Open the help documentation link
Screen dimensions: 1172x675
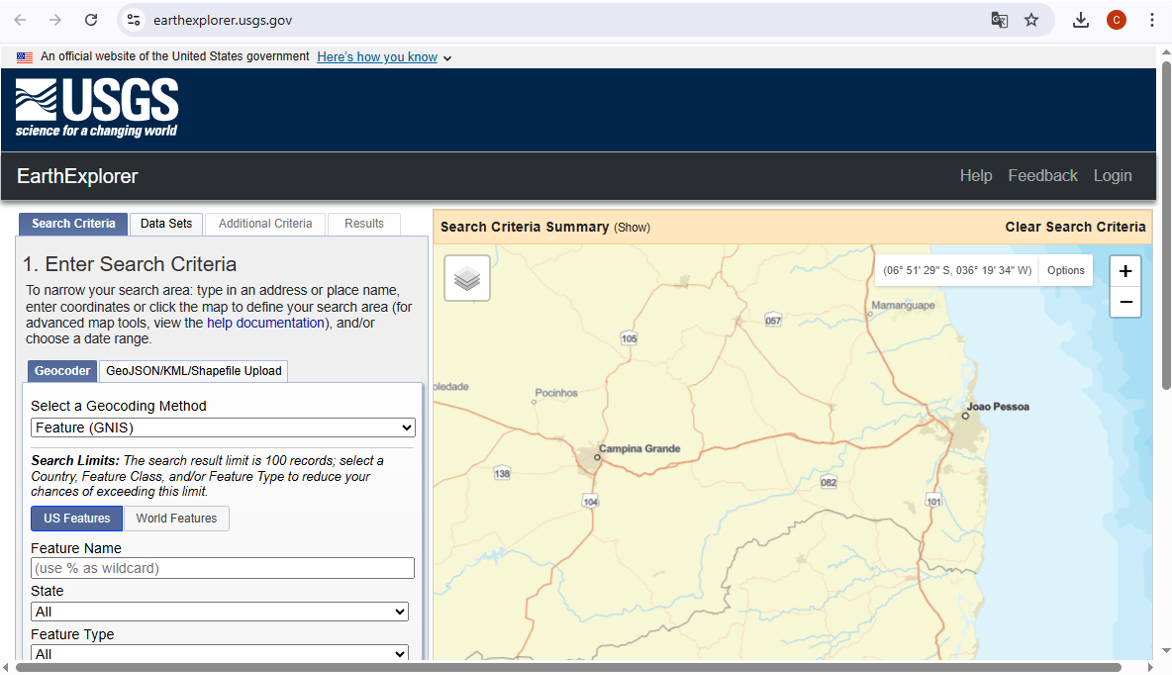[265, 323]
